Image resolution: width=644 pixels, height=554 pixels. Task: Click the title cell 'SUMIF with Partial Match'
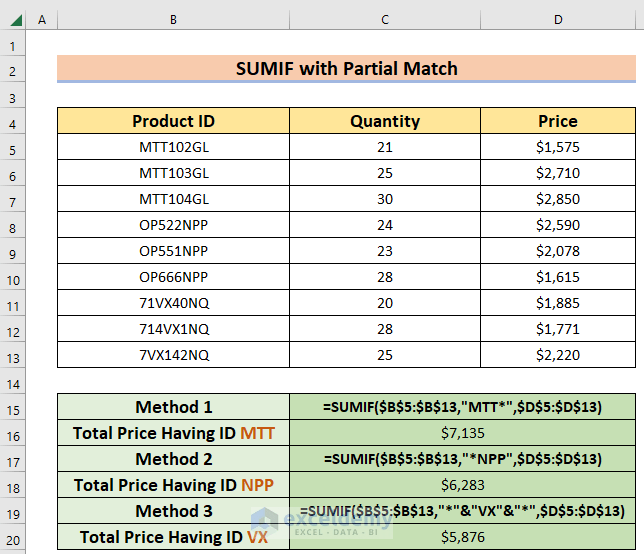(346, 68)
